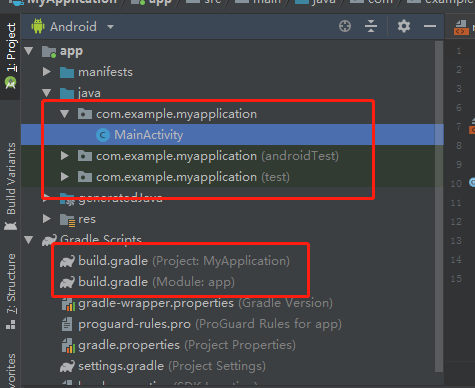
Task: Click the settings.gradle elephant icon
Action: (67, 366)
